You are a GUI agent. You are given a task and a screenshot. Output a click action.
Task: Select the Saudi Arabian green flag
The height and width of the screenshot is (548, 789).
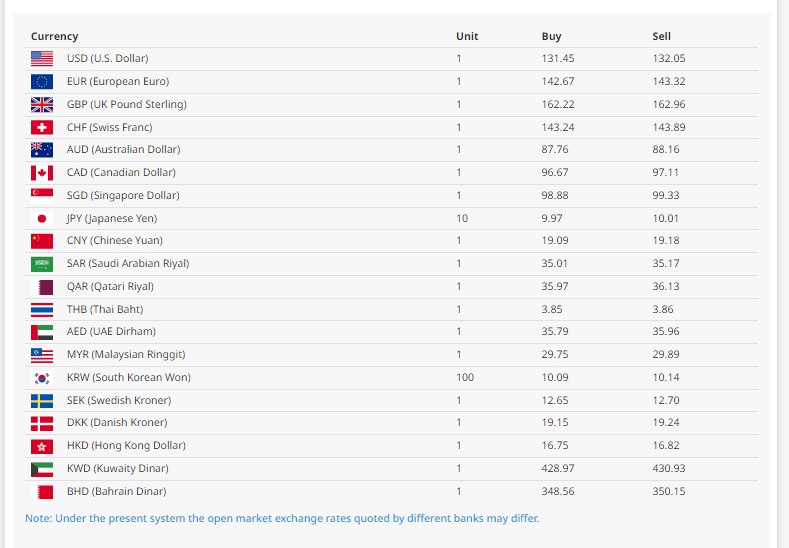tap(42, 264)
